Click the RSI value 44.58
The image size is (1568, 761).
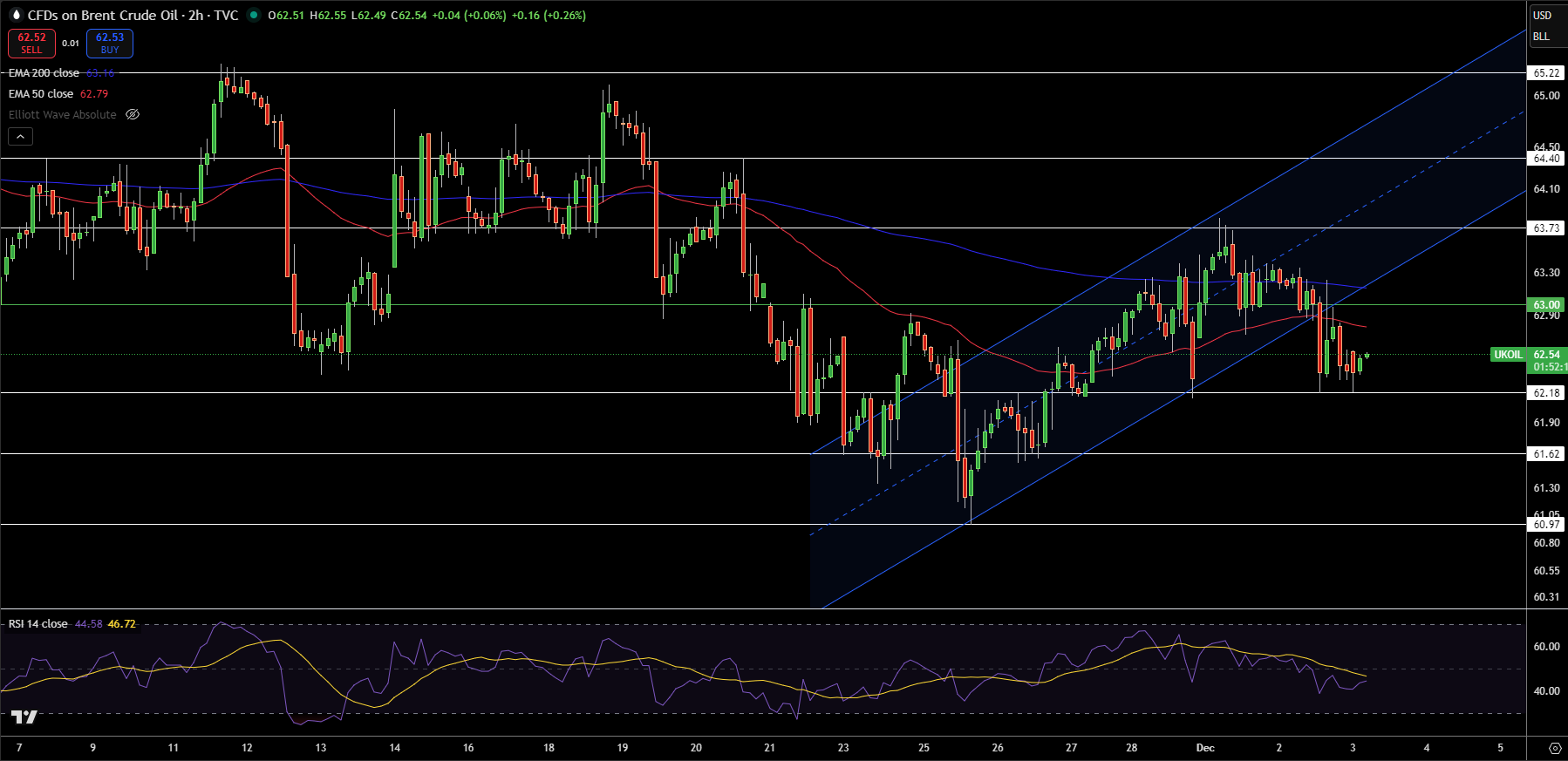(89, 624)
